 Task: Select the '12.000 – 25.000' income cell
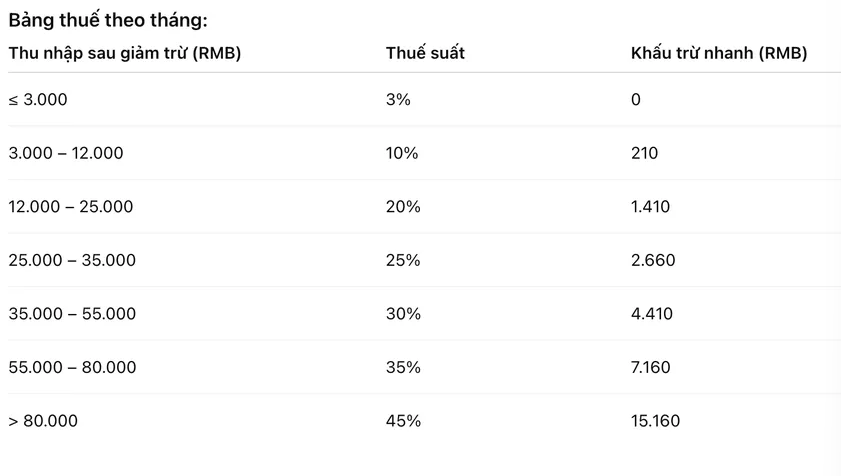(71, 207)
